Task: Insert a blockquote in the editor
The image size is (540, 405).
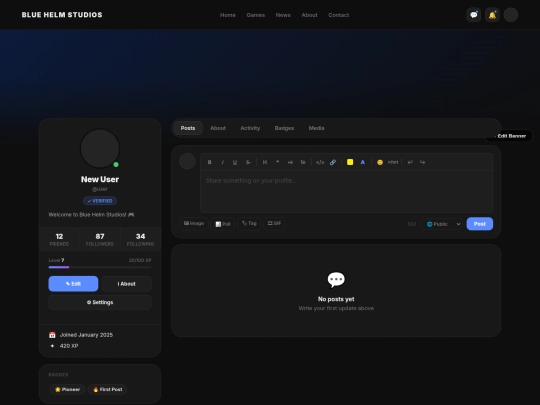Action: click(278, 162)
